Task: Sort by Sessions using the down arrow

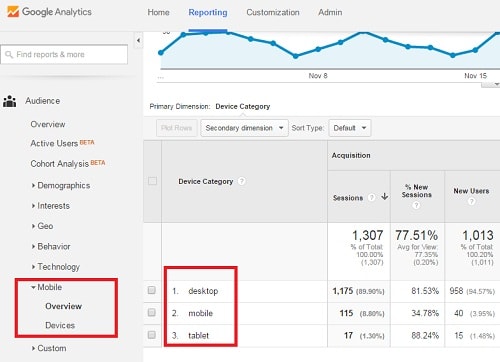Action: (385, 197)
